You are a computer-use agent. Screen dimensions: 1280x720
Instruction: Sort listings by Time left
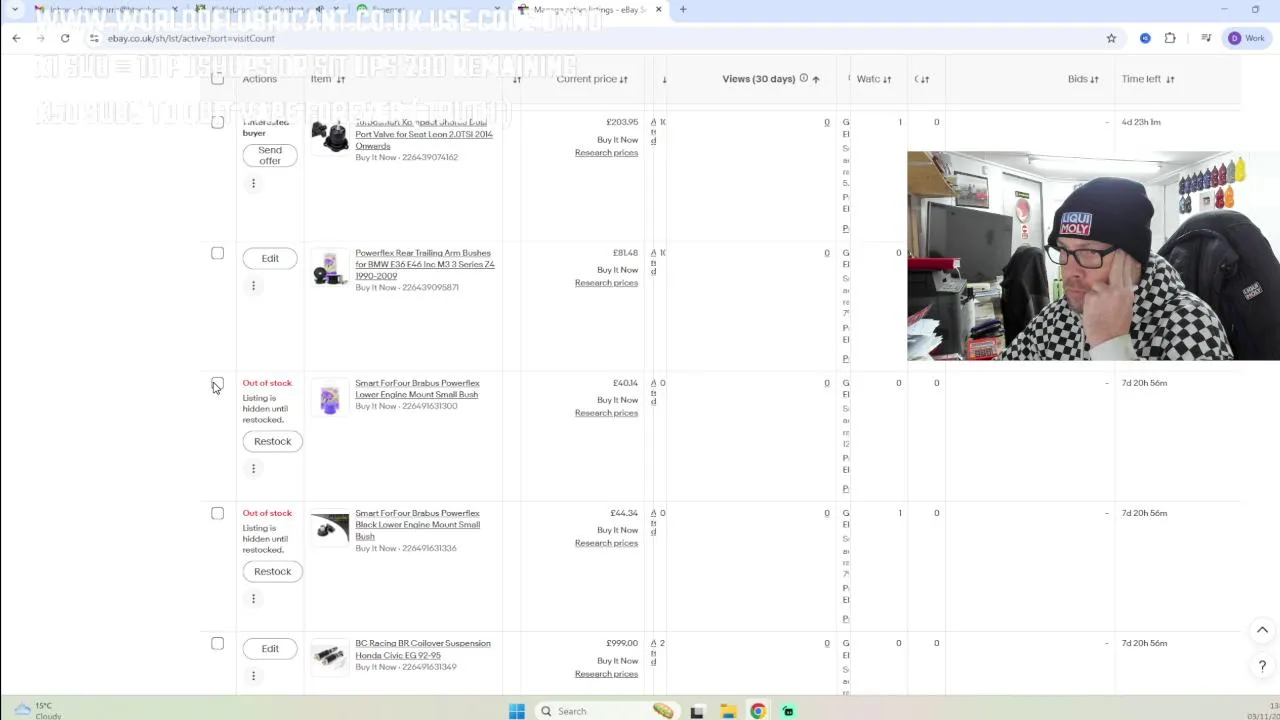[x=1148, y=79]
